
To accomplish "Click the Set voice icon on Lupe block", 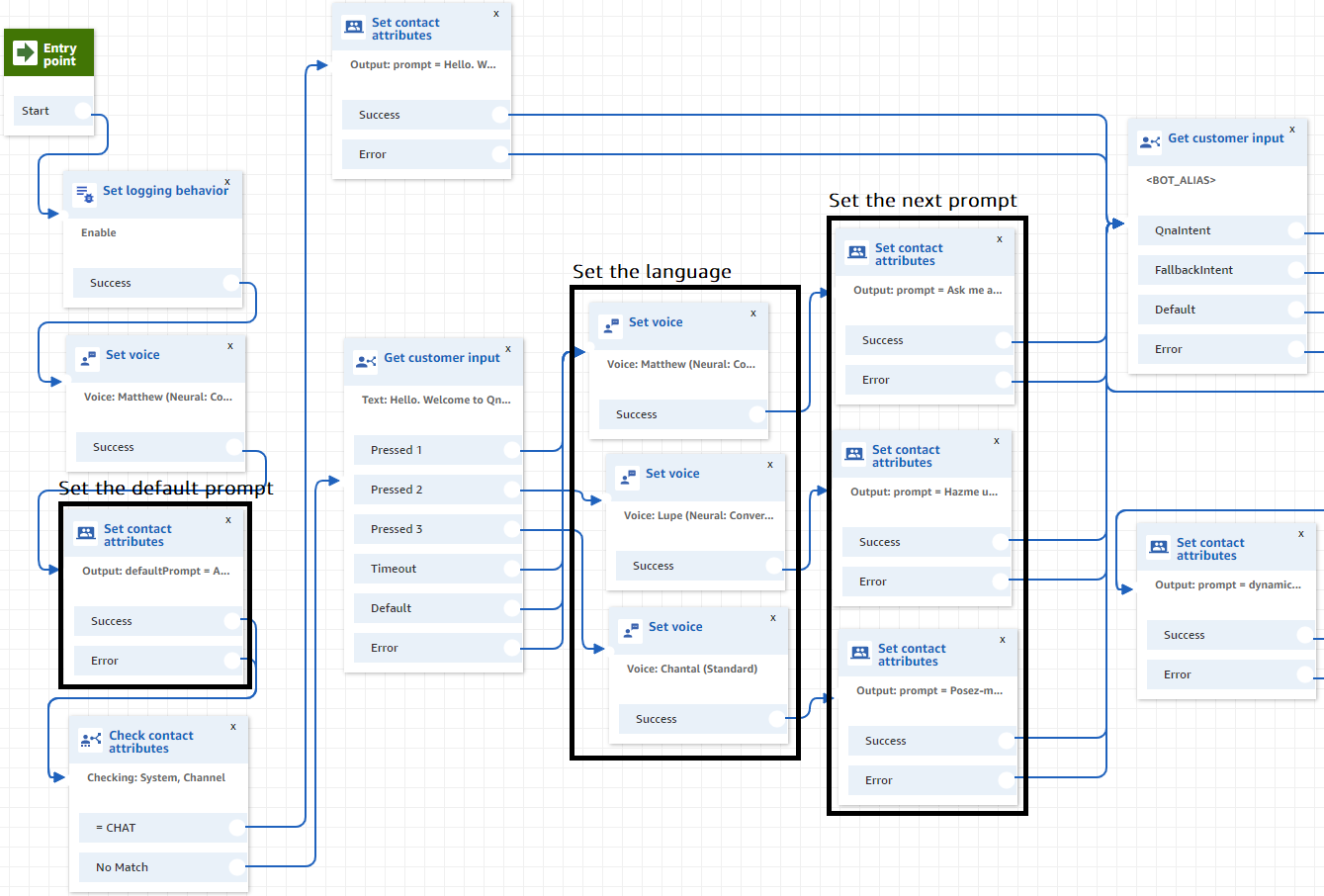I will [627, 474].
